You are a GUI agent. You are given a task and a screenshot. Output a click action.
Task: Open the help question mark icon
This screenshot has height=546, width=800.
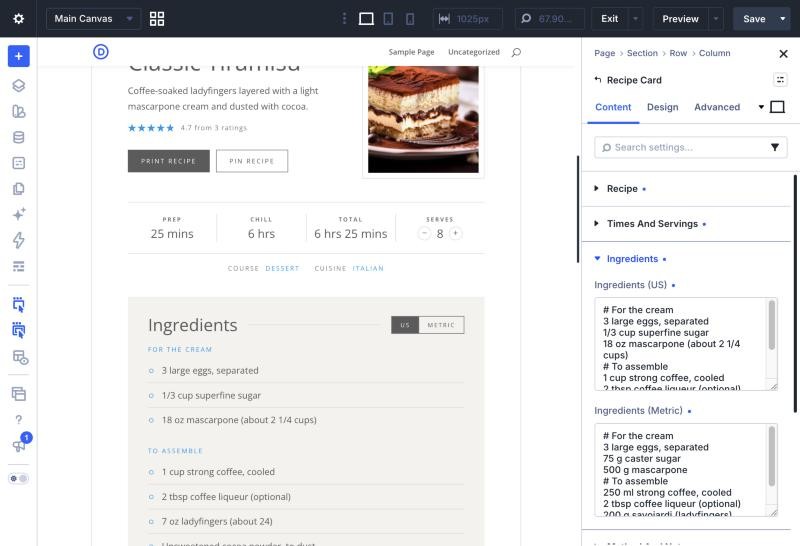coord(18,419)
